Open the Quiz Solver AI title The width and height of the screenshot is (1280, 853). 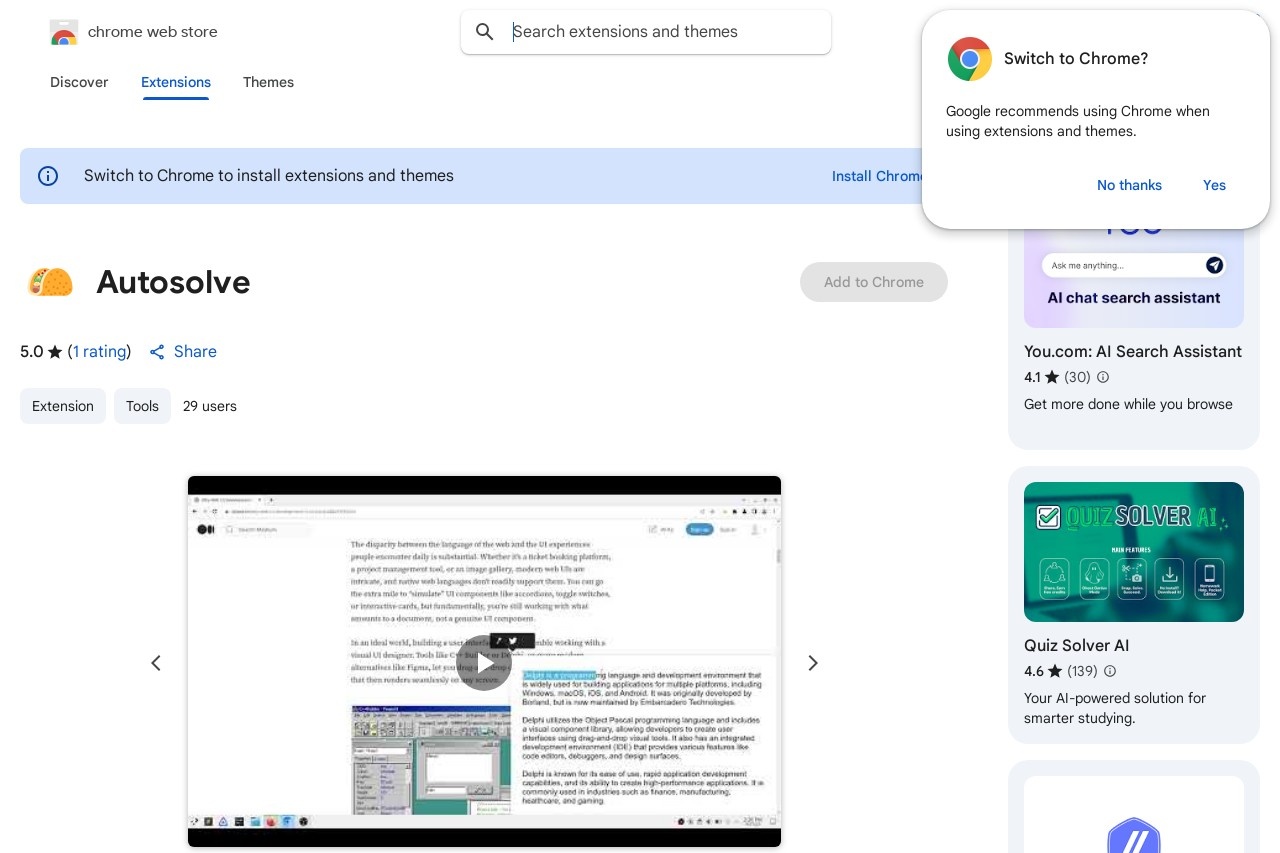pos(1076,646)
